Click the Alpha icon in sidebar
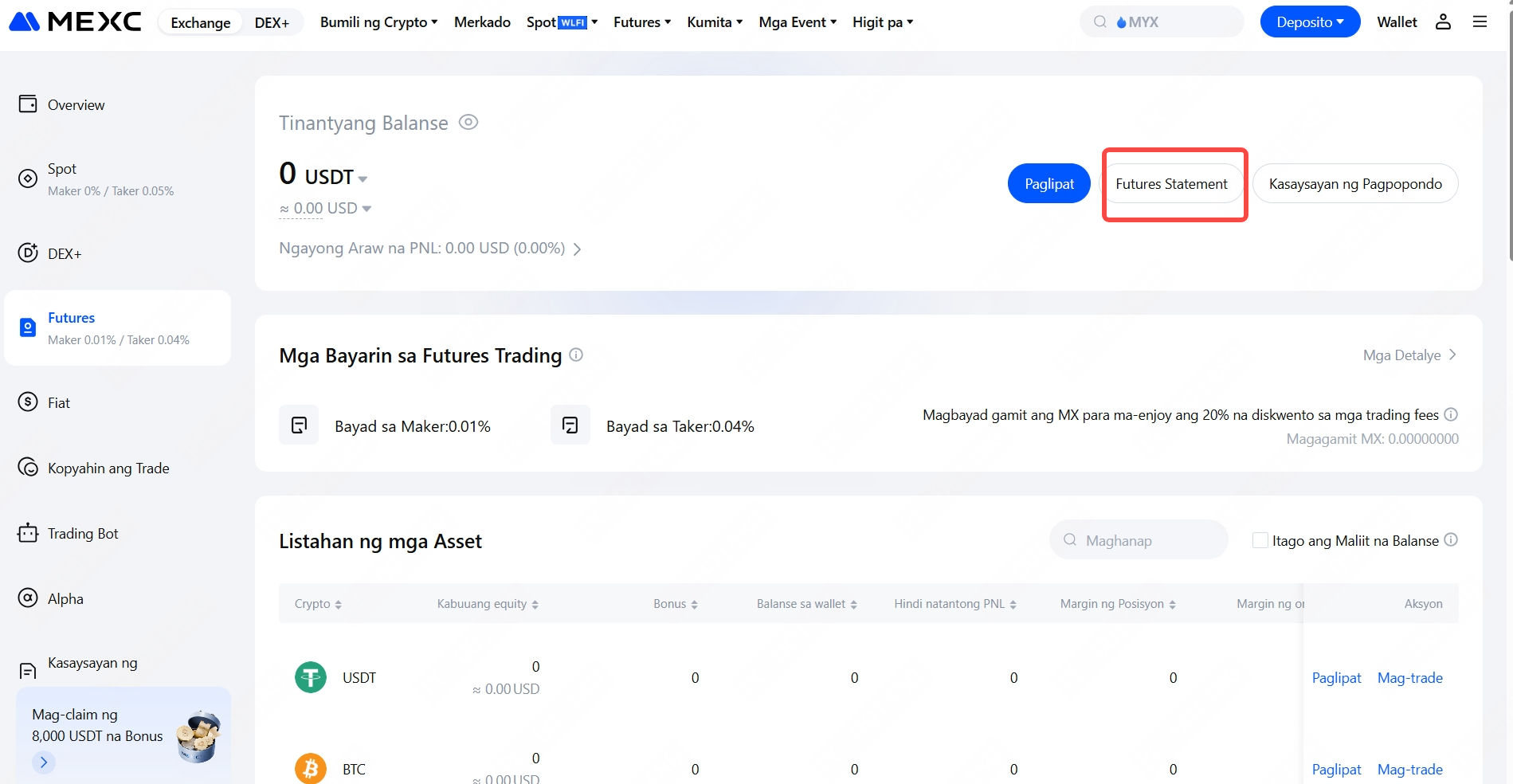The width and height of the screenshot is (1513, 784). 28,598
